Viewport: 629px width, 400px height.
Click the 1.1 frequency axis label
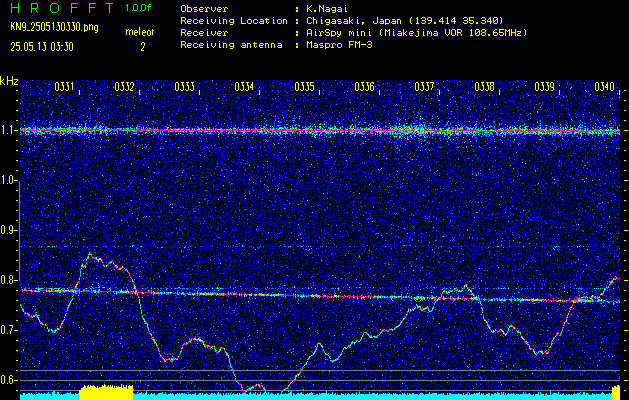6,131
